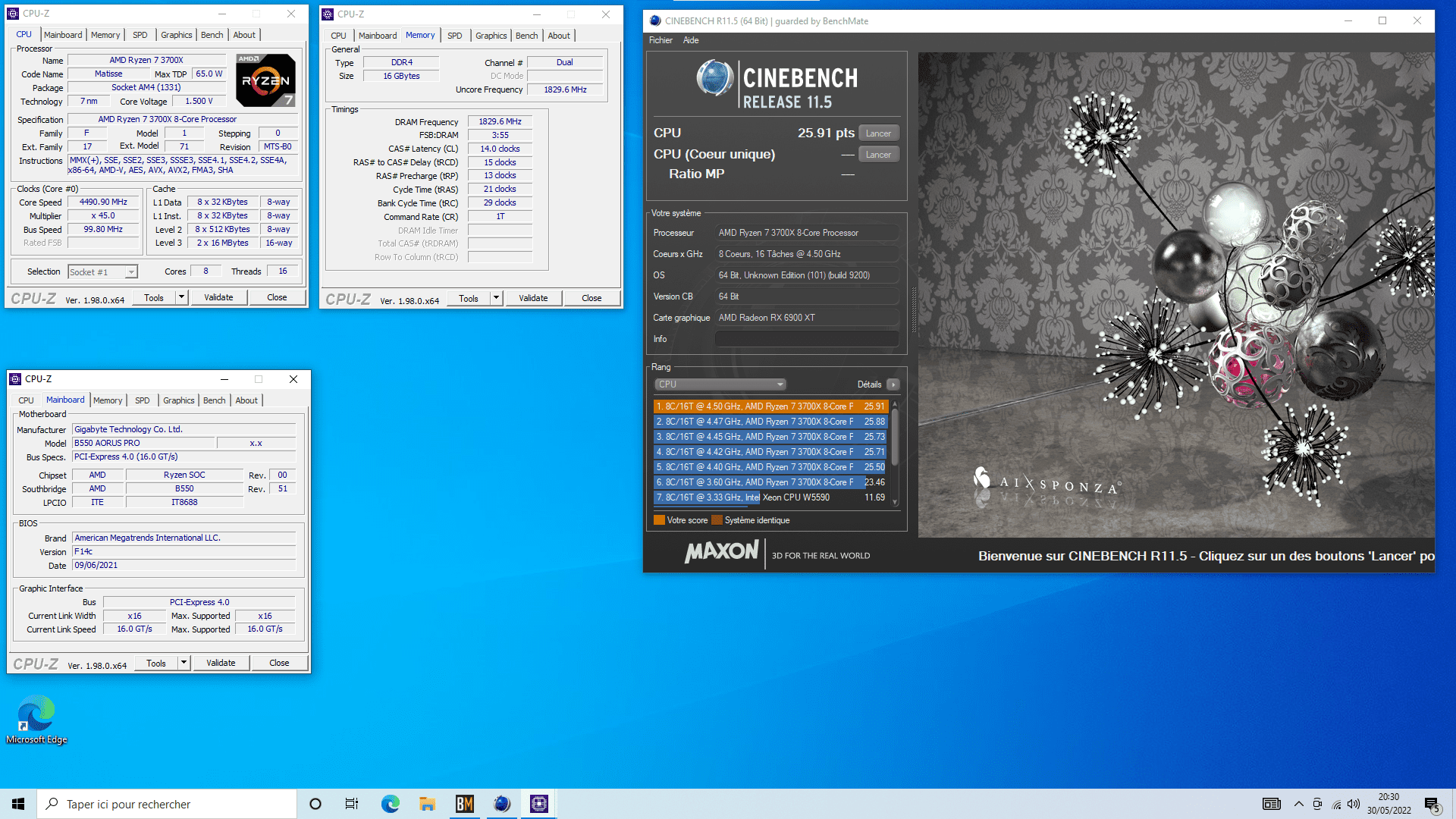Viewport: 1456px width, 819px height.
Task: Select the Intel Xeon W5590 ranking entry
Action: [x=770, y=497]
